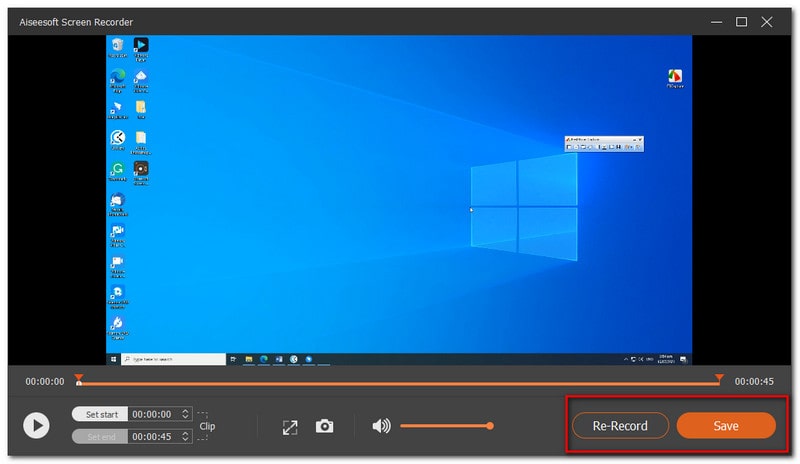Adjust the volume slider handle
This screenshot has height=464, width=800.
pos(490,426)
